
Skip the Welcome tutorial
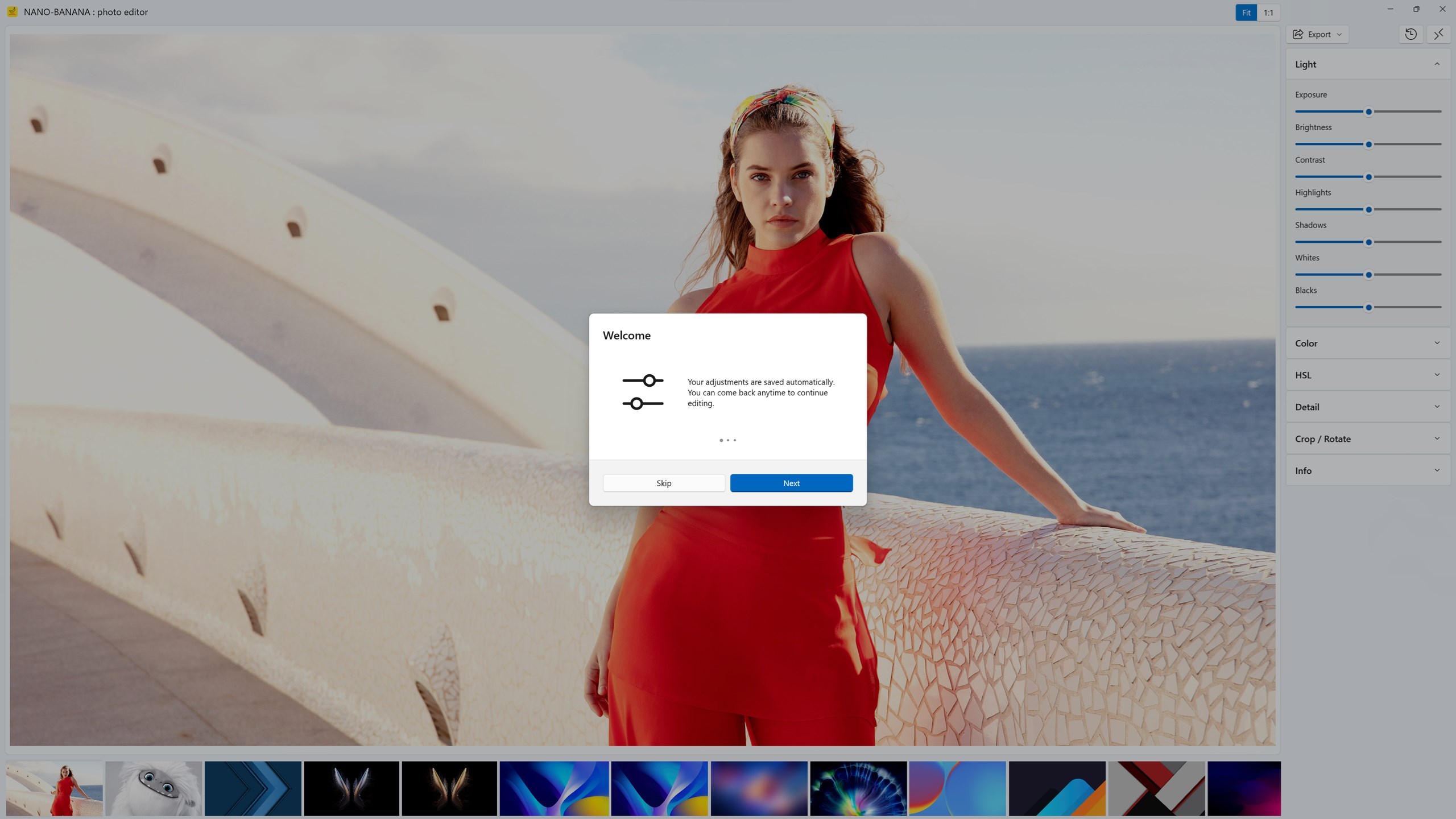pos(664,483)
